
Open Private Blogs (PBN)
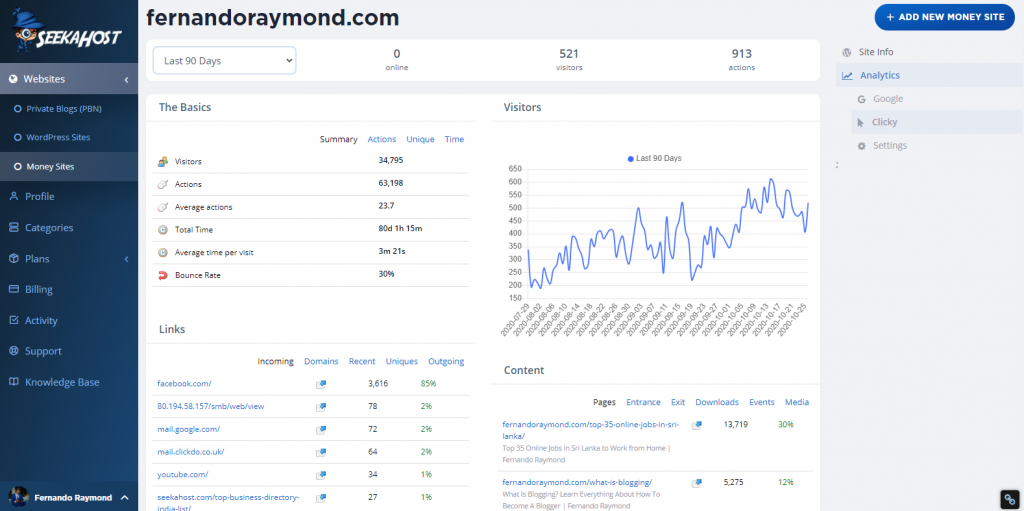63,108
